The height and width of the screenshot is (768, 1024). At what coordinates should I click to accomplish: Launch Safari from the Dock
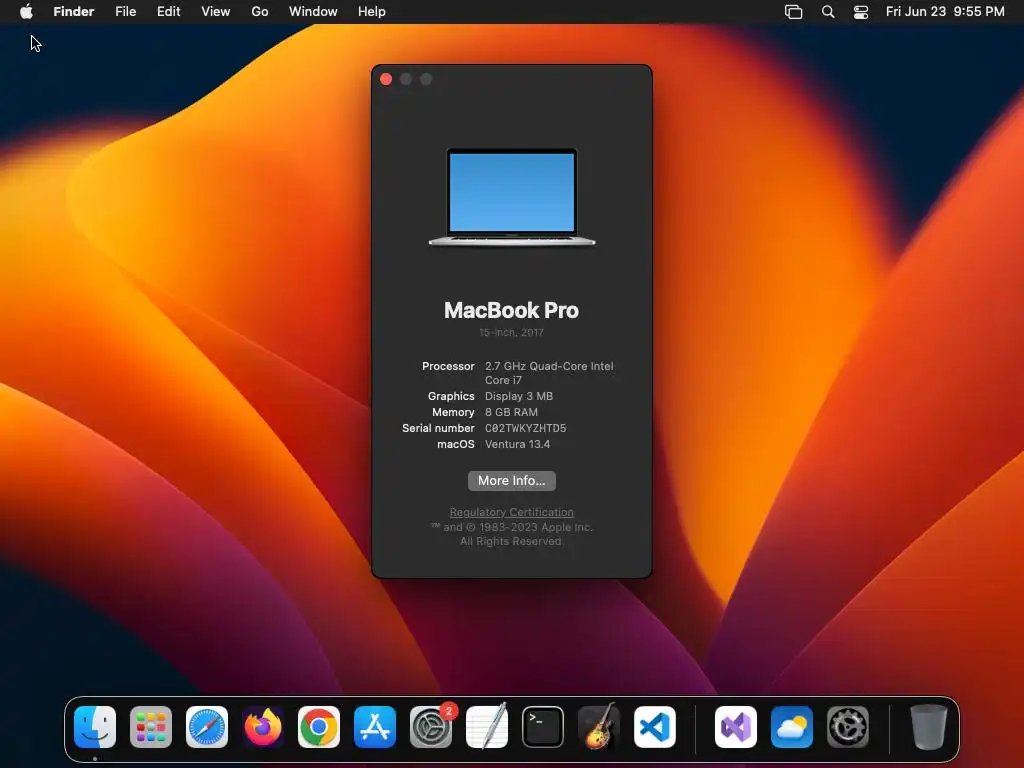[207, 727]
